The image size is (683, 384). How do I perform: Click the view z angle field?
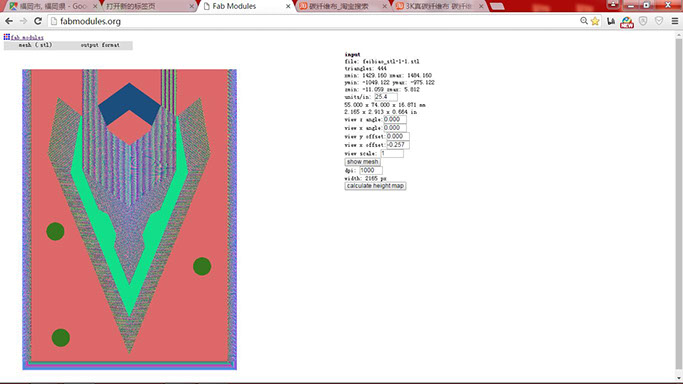[395, 119]
